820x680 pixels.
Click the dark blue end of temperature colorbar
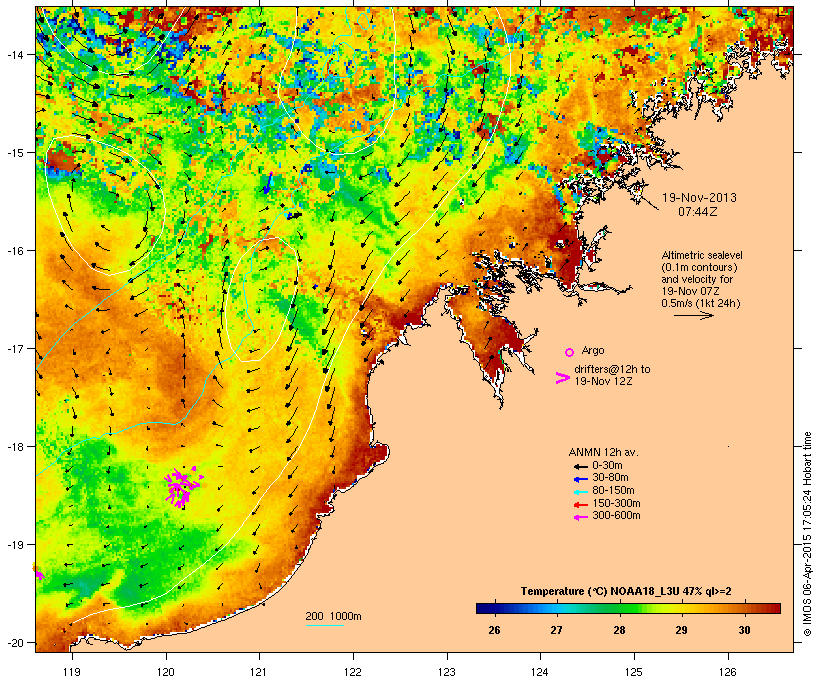pyautogui.click(x=484, y=608)
